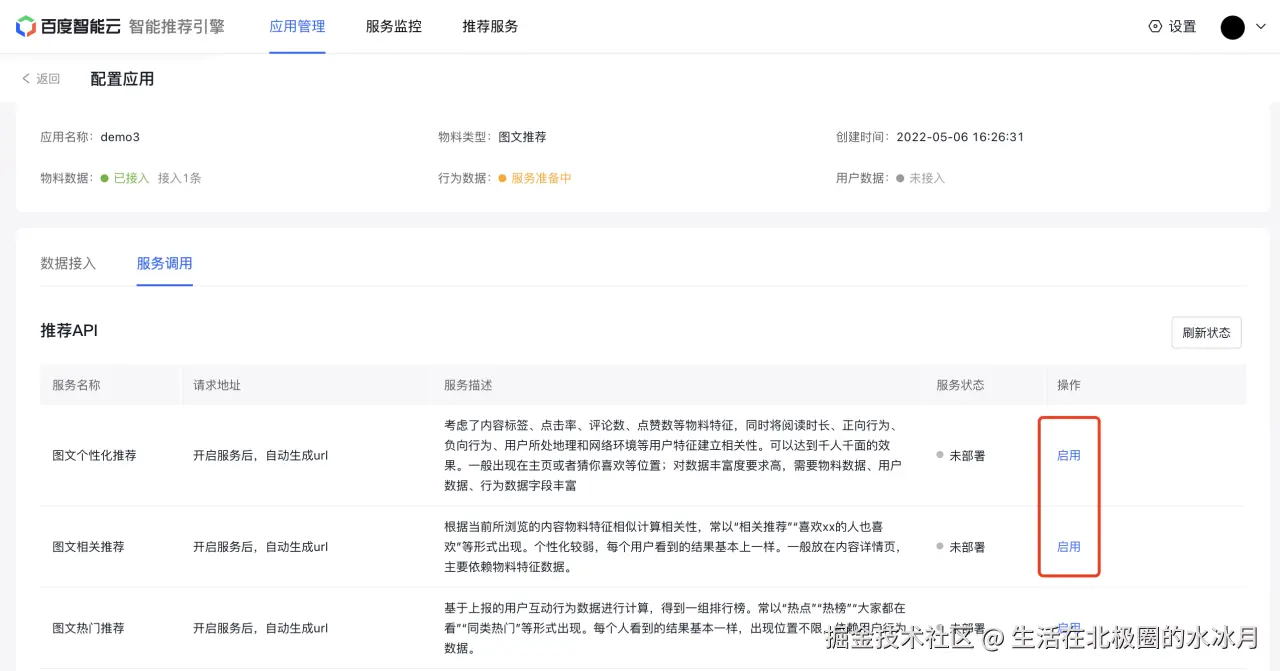Click the 服务状态 column header
This screenshot has height=671, width=1280.
pyautogui.click(x=960, y=385)
